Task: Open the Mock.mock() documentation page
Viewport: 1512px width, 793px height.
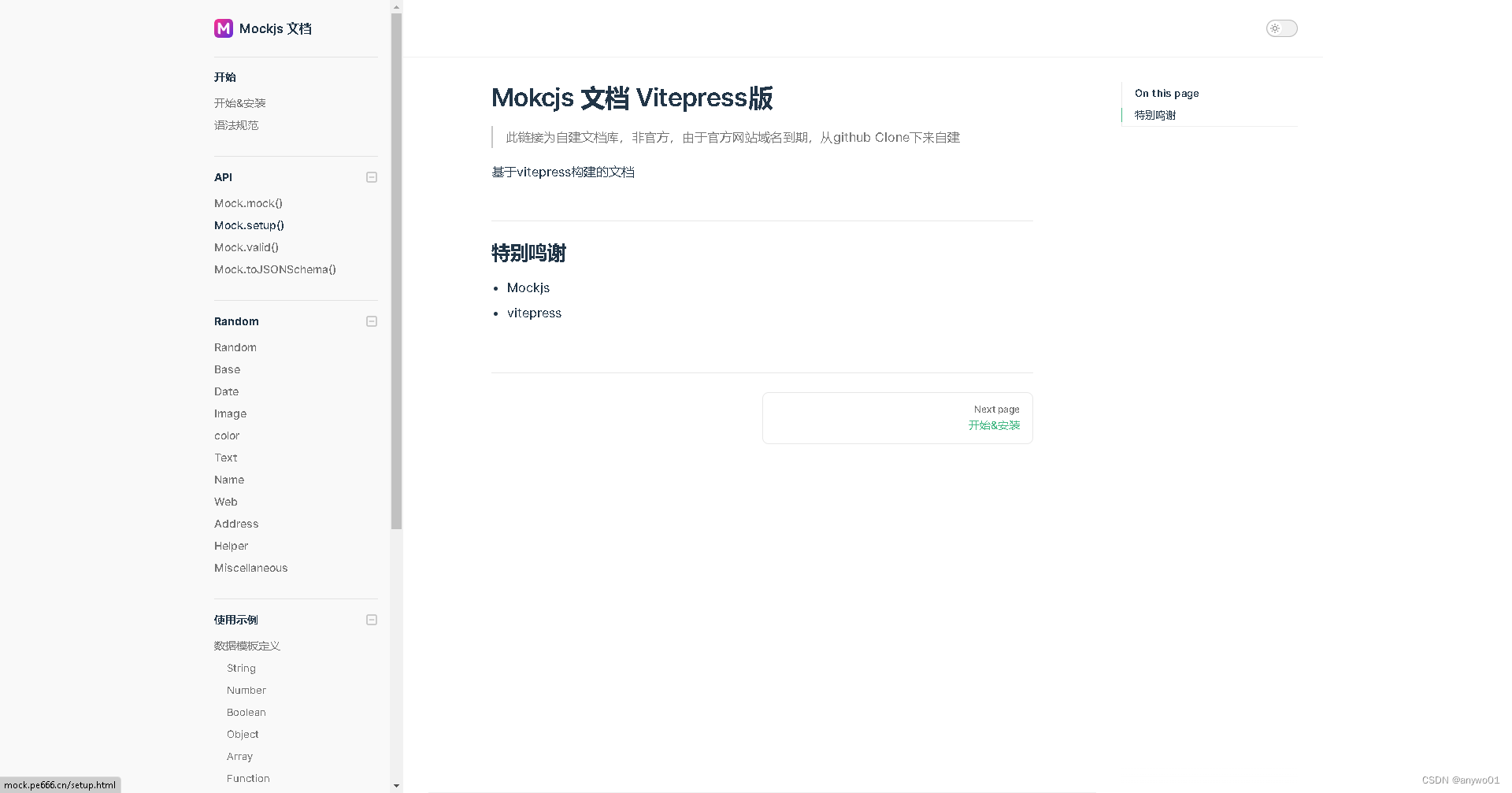Action: (x=248, y=203)
